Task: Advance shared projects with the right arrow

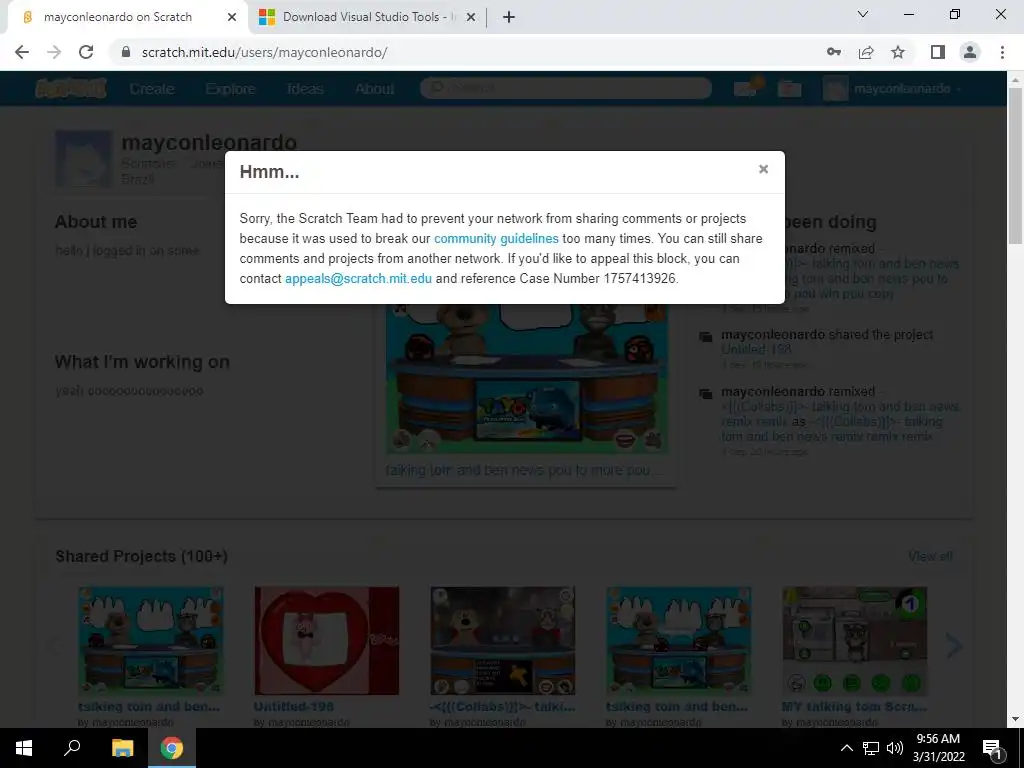Action: coord(954,646)
